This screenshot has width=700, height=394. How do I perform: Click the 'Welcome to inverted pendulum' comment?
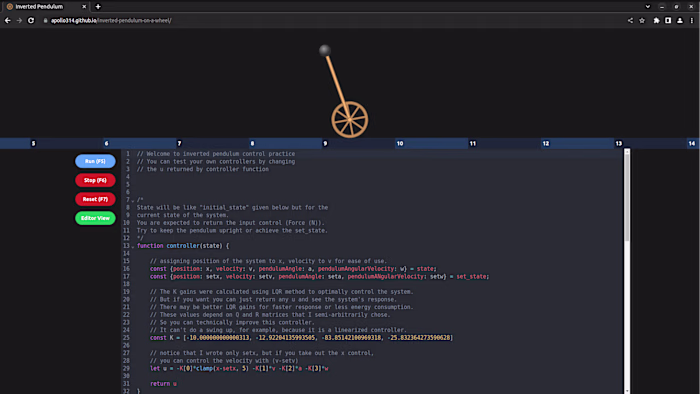216,154
